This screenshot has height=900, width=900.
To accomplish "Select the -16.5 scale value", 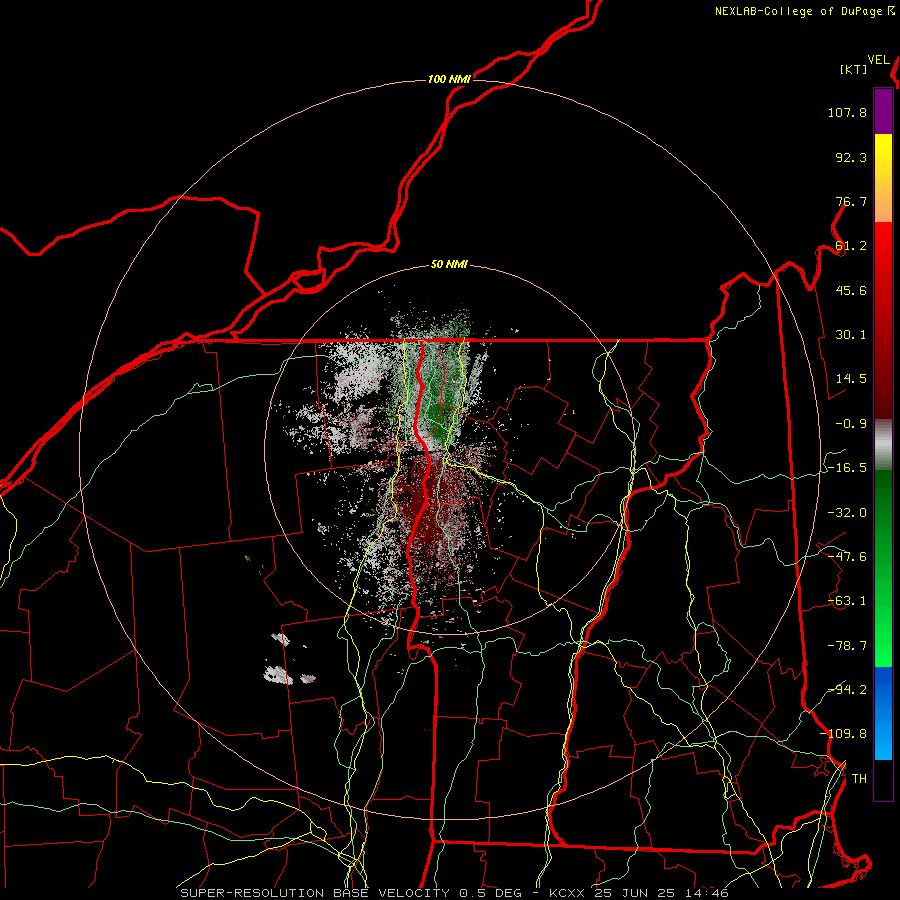I will coord(847,468).
